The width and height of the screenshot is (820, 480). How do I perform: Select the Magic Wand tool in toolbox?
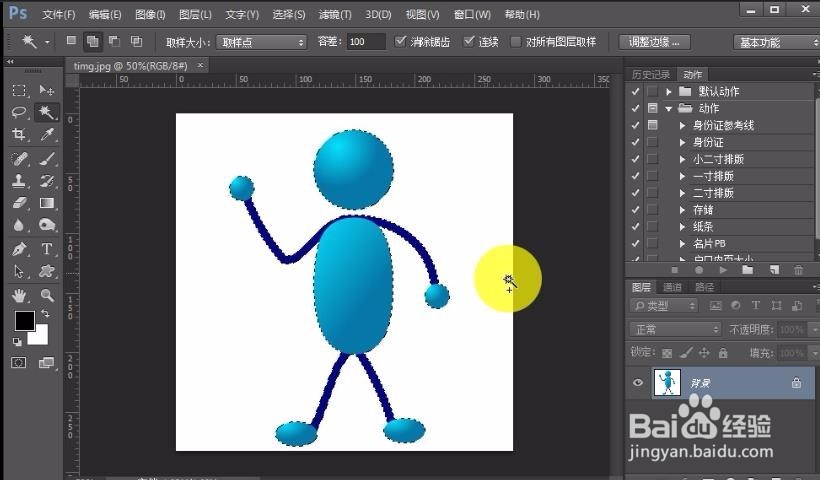(47, 112)
